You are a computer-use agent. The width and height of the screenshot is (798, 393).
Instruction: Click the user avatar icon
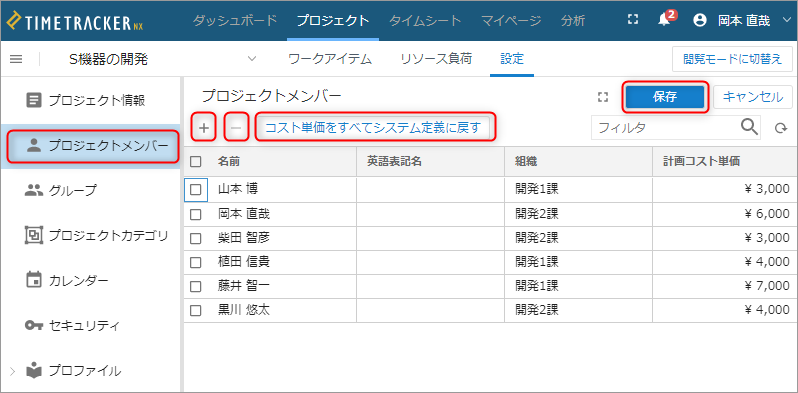[x=700, y=20]
